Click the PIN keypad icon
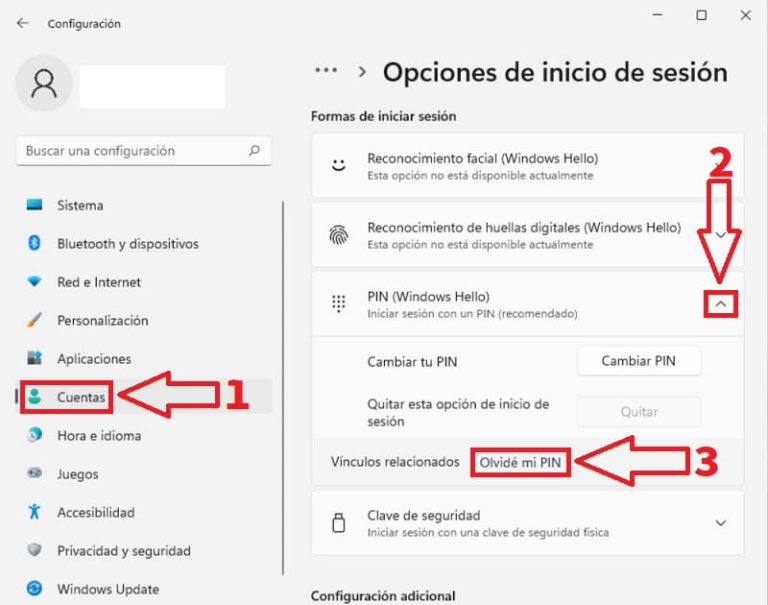This screenshot has height=605, width=768. coord(338,304)
